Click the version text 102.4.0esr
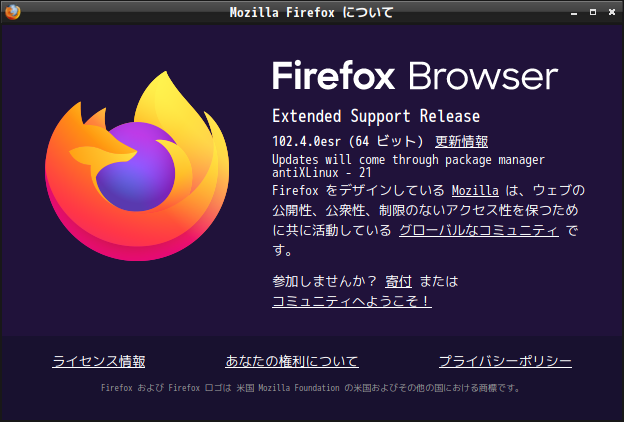 [x=306, y=141]
